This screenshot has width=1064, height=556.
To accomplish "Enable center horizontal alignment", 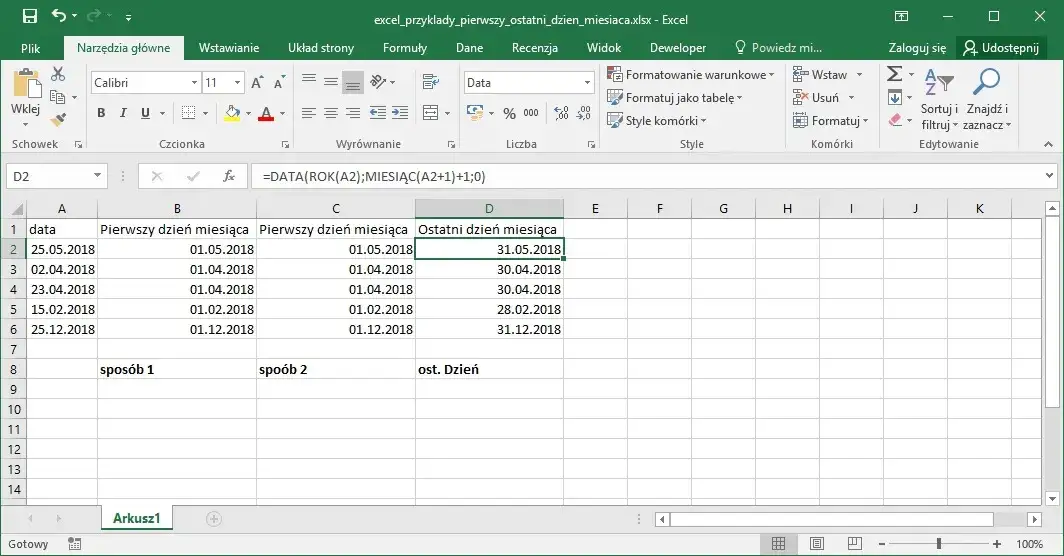I will [x=329, y=113].
